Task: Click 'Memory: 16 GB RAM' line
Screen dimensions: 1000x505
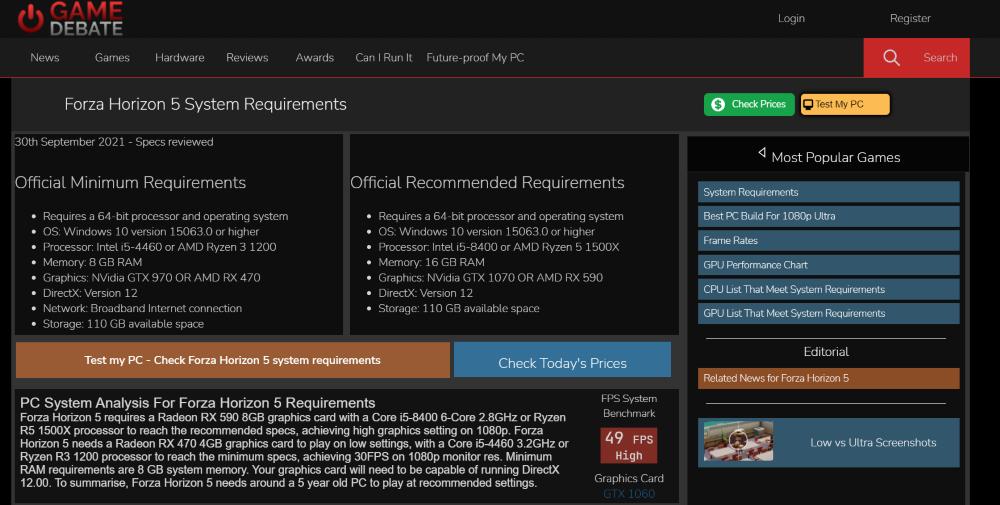Action: tap(431, 262)
